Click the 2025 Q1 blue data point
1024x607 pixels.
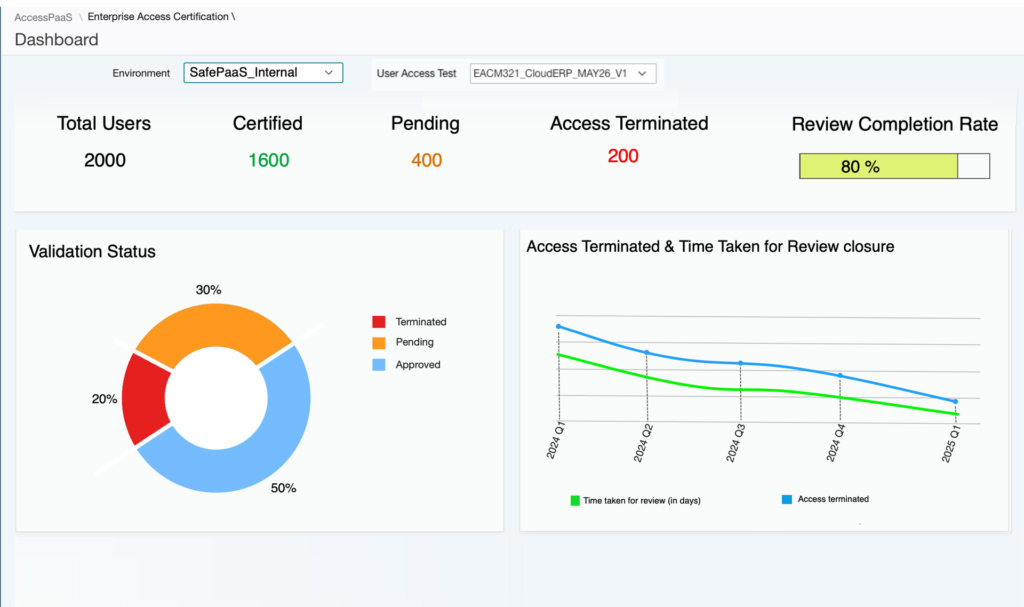tap(956, 402)
